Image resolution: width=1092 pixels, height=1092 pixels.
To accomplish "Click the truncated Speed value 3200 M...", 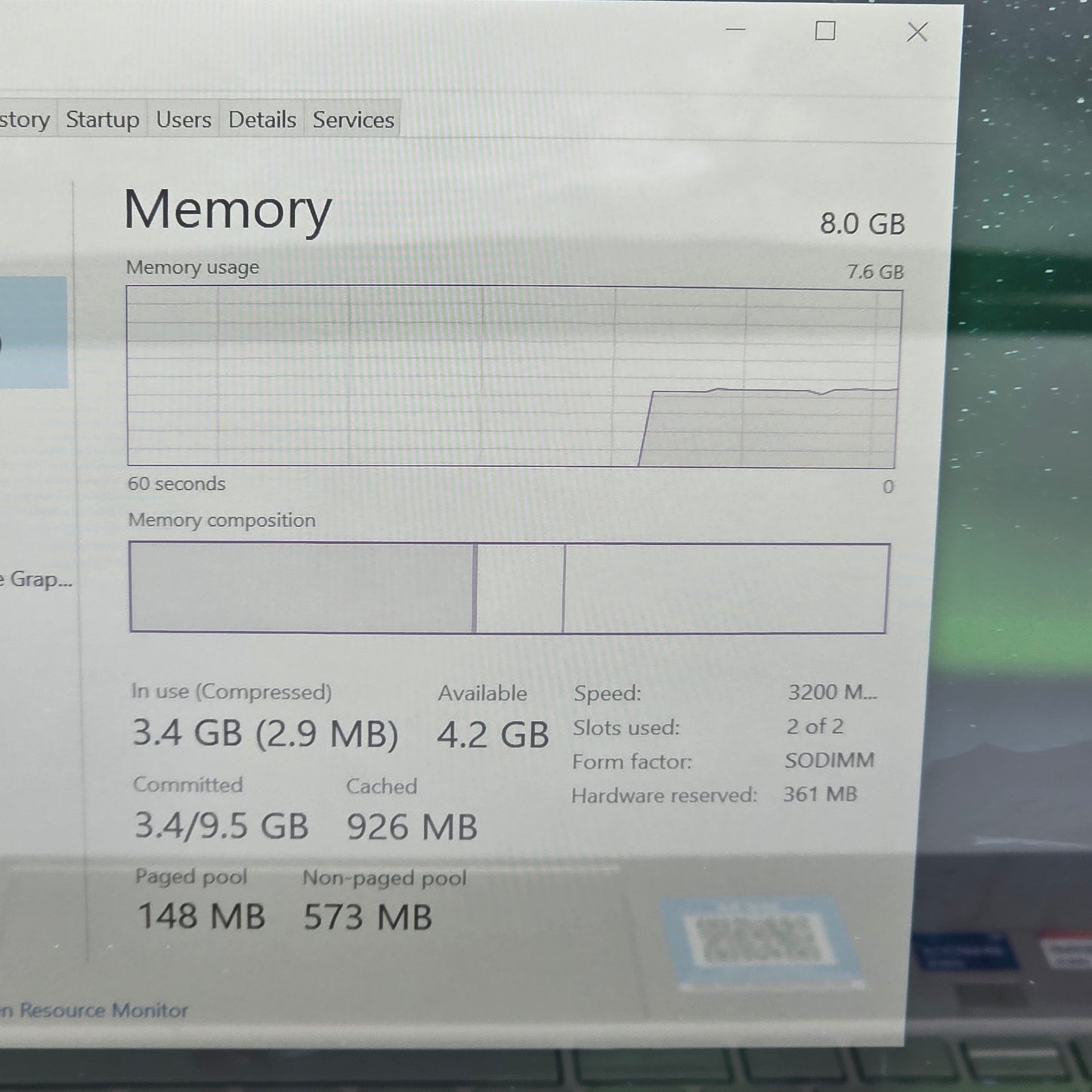I will click(832, 692).
